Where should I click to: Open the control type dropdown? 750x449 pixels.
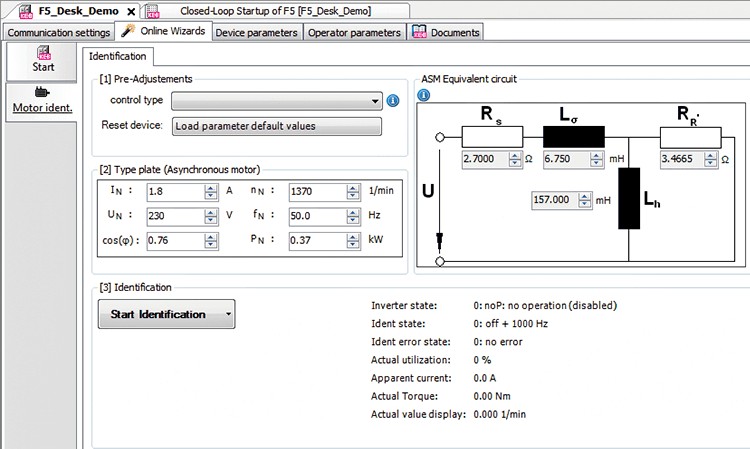[x=376, y=101]
